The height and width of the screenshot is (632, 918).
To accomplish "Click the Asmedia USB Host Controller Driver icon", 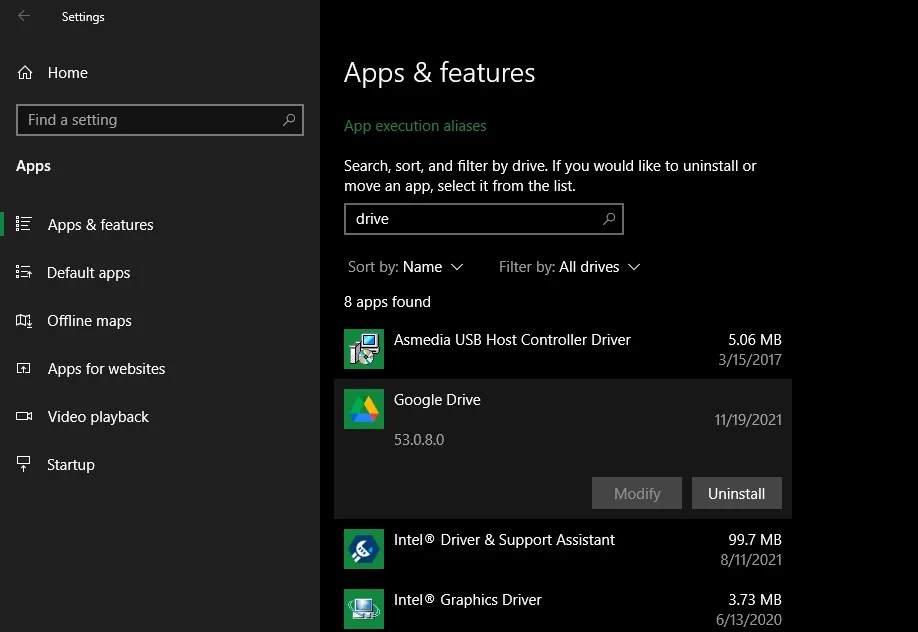I will 363,348.
